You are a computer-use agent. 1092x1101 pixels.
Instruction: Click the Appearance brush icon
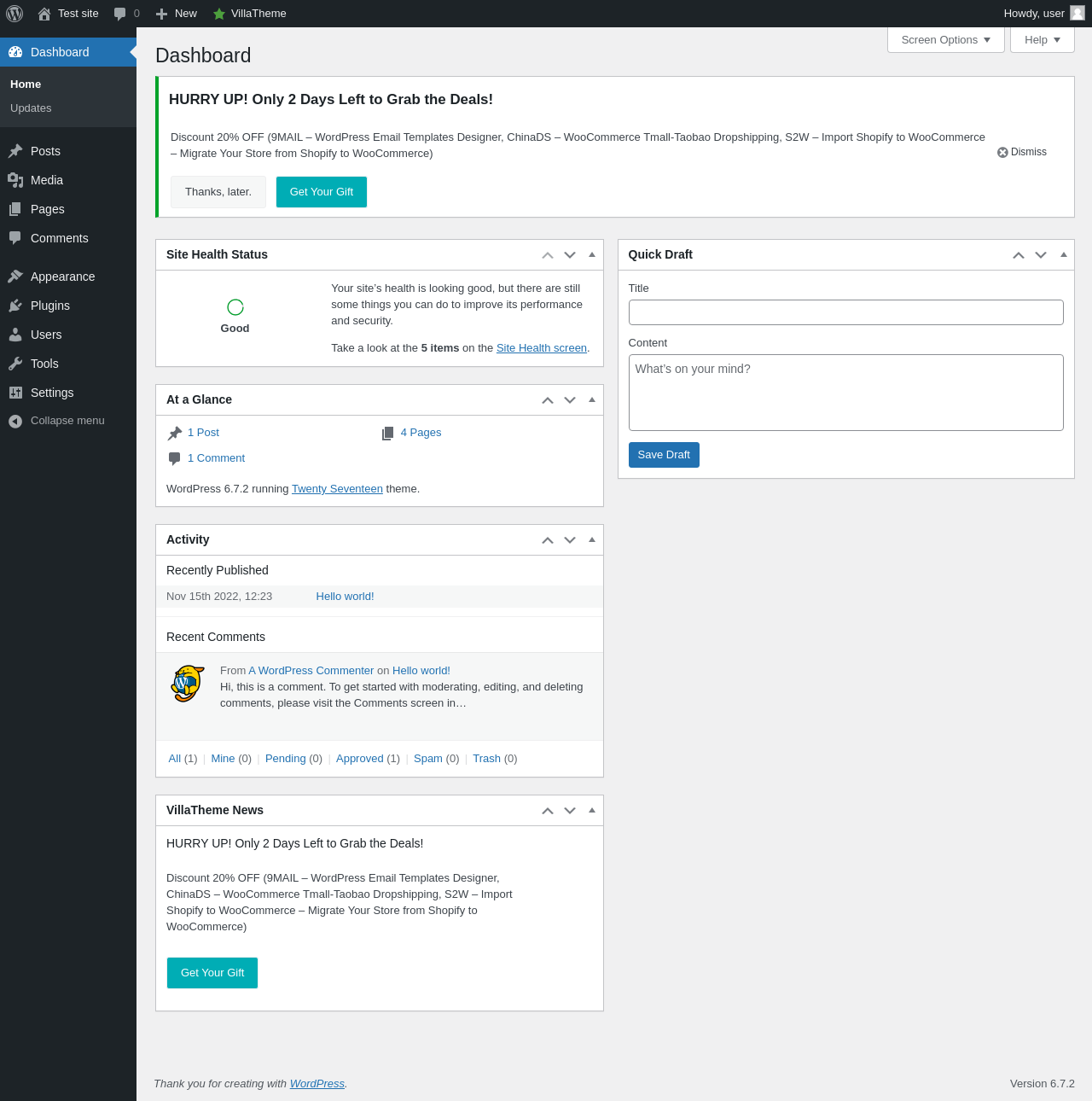(x=15, y=277)
